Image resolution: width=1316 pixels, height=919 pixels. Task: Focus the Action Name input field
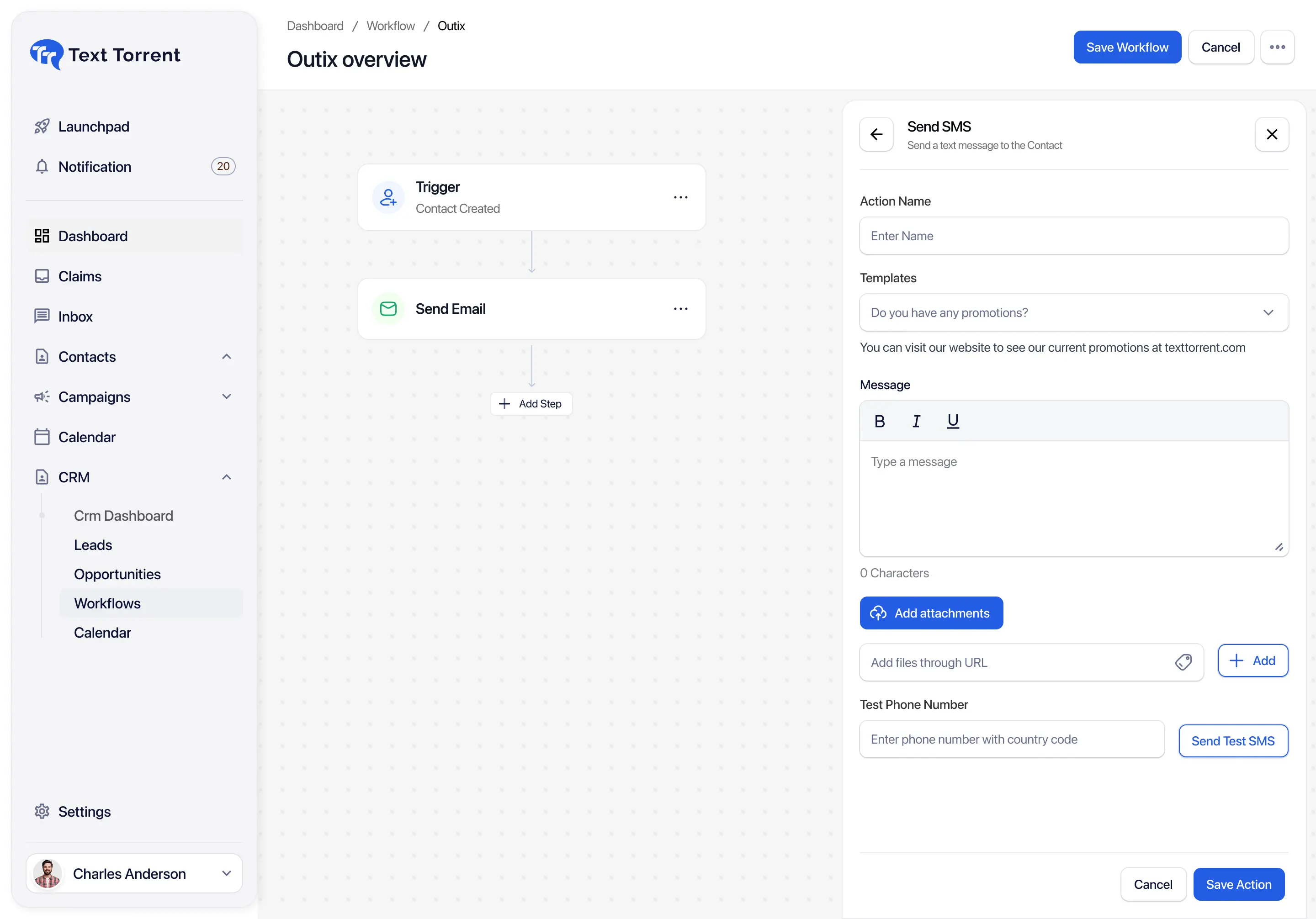tap(1073, 236)
